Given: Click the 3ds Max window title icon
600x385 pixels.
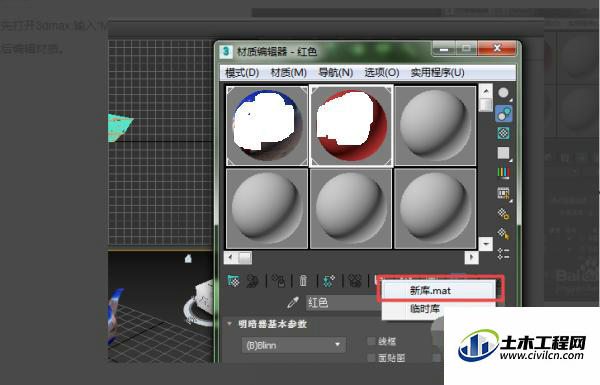Looking at the screenshot, I should [226, 51].
